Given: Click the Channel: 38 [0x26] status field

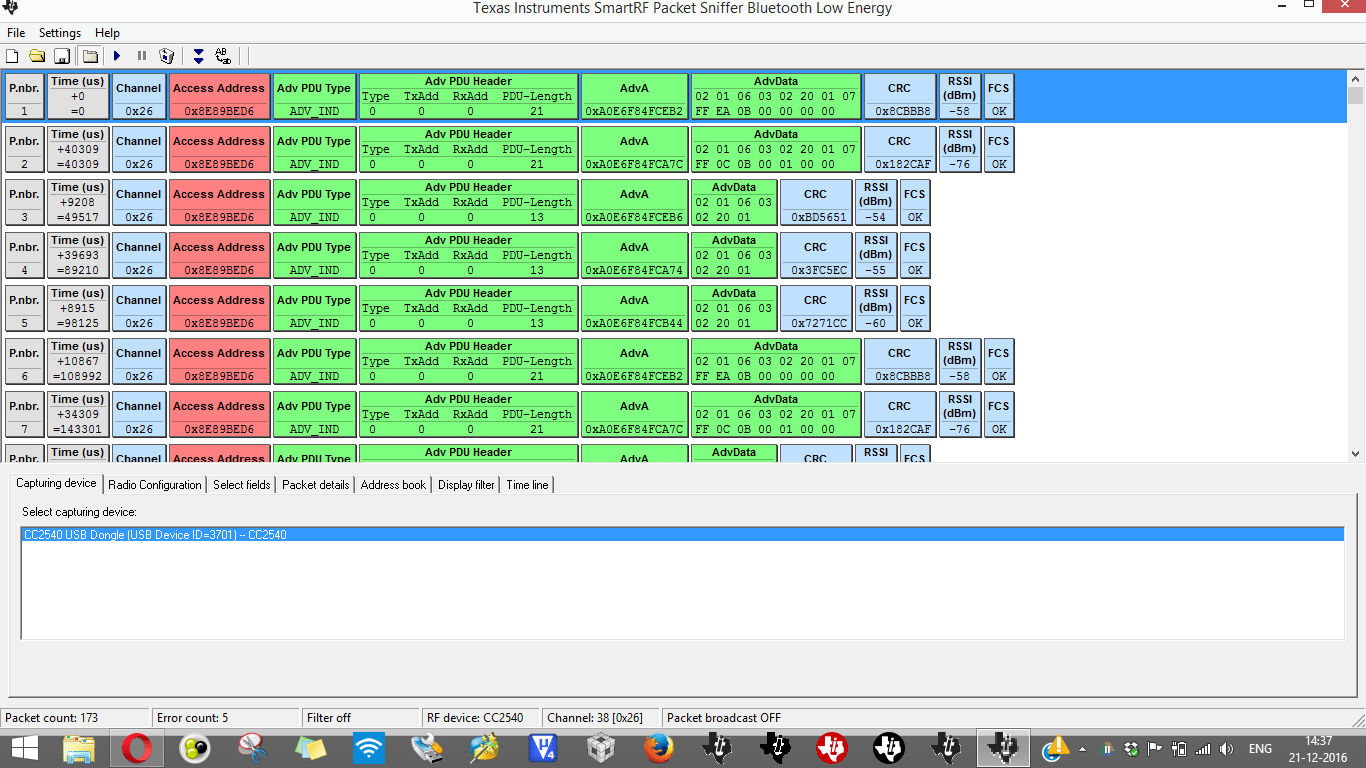Looking at the screenshot, I should (602, 718).
